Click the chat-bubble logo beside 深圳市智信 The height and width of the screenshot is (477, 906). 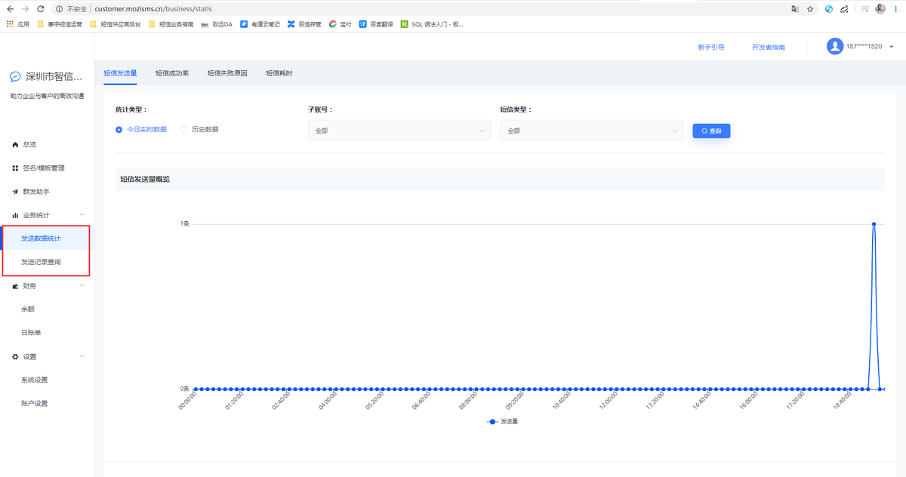(x=16, y=76)
